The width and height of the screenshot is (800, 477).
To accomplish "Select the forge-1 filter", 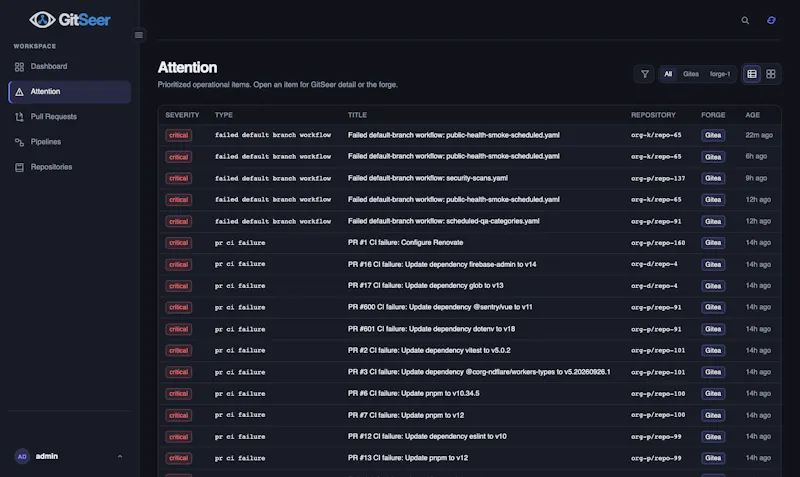I will point(720,74).
